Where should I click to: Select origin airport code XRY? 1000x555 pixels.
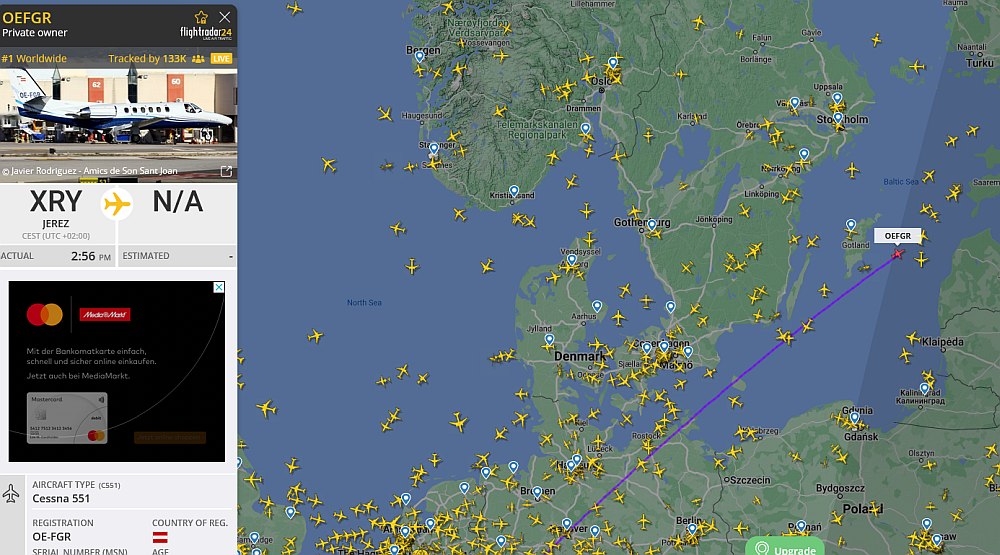point(56,202)
